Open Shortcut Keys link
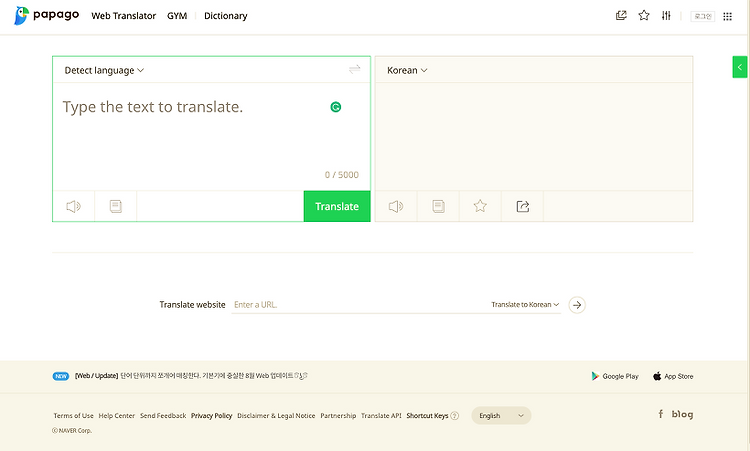 tap(427, 416)
